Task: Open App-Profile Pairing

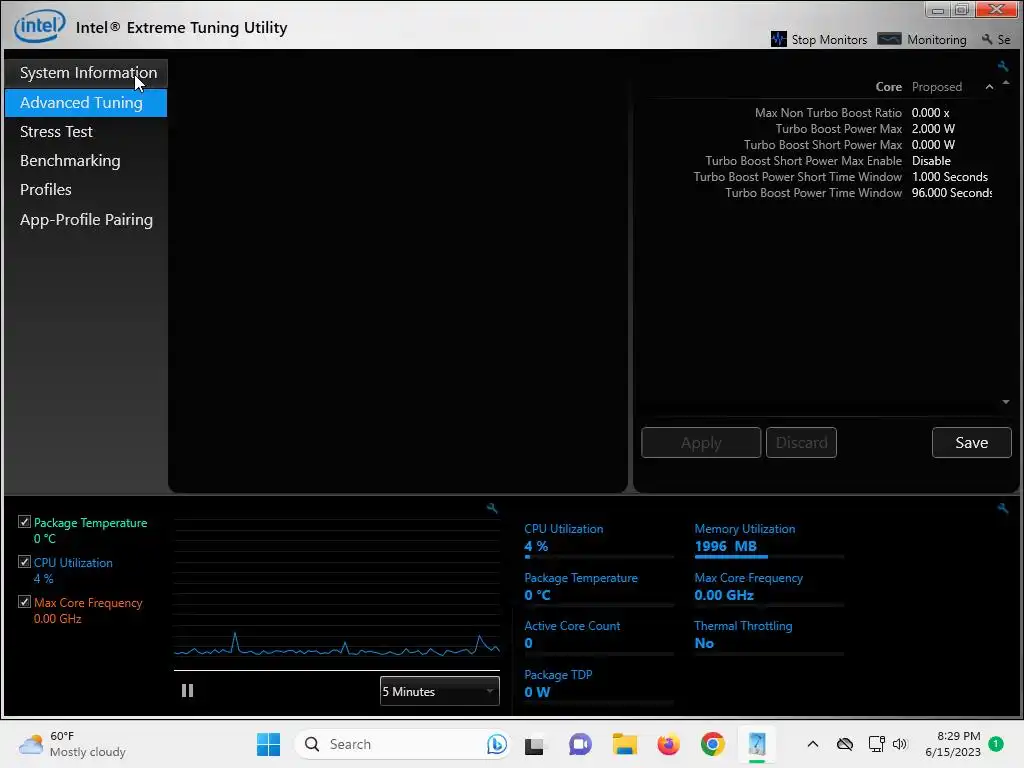Action: pyautogui.click(x=86, y=219)
